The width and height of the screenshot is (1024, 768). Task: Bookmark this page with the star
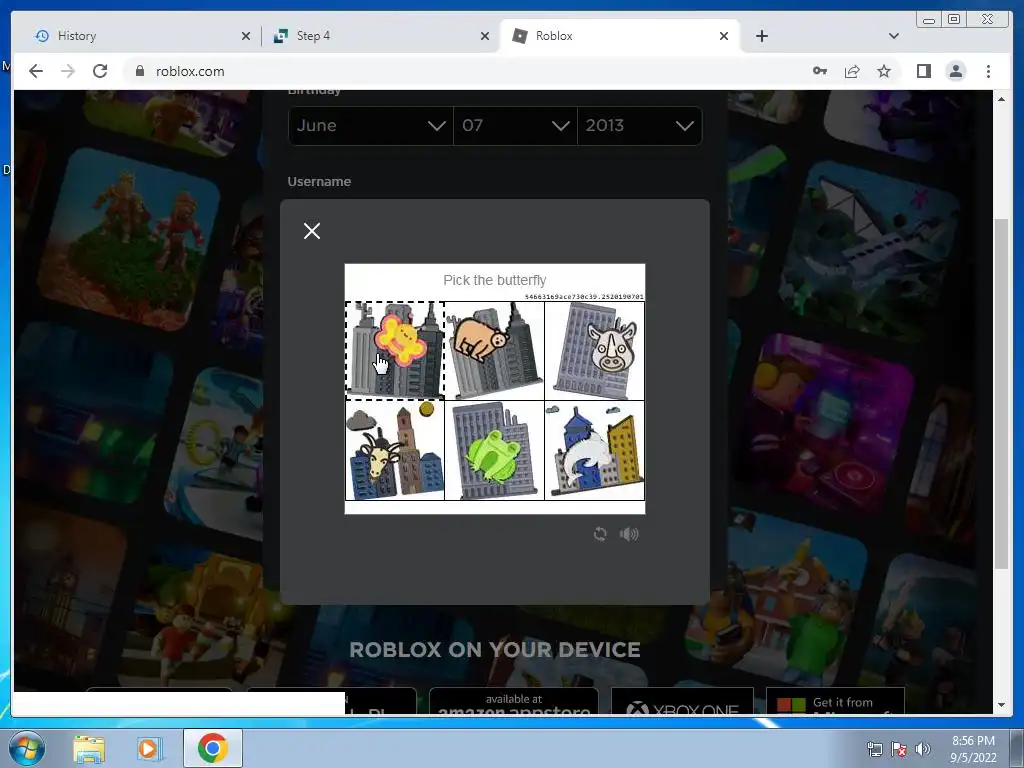tap(884, 71)
